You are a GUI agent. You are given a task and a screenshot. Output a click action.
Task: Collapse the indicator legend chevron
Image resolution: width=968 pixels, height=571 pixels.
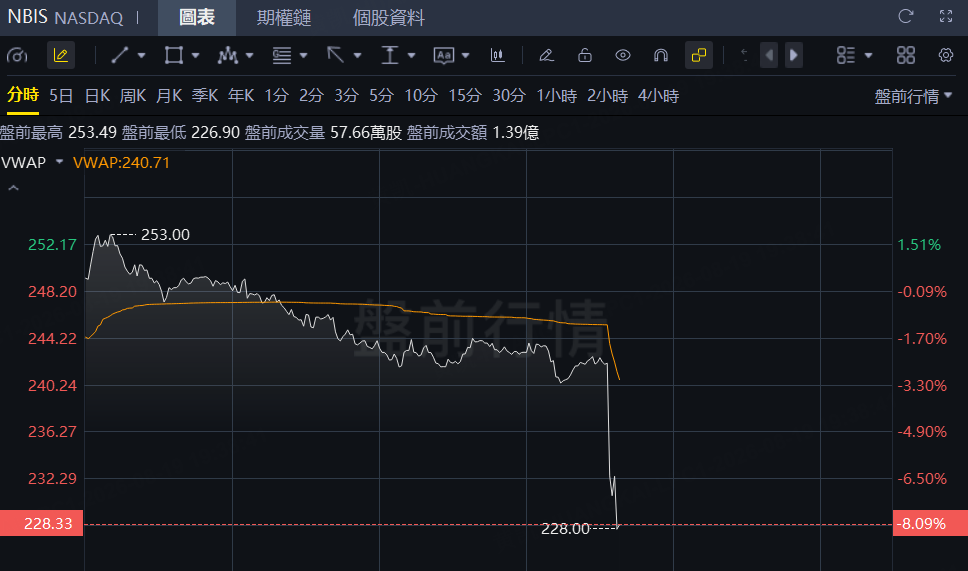(14, 188)
